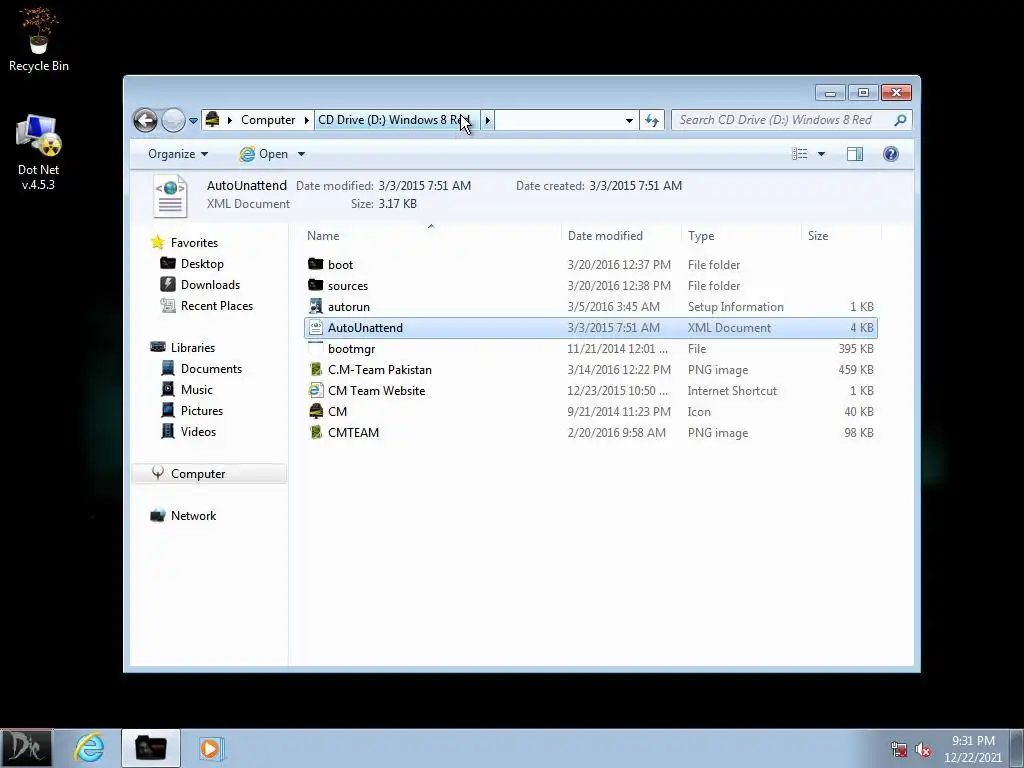
Task: Launch Internet Explorer from the taskbar
Action: coord(89,748)
